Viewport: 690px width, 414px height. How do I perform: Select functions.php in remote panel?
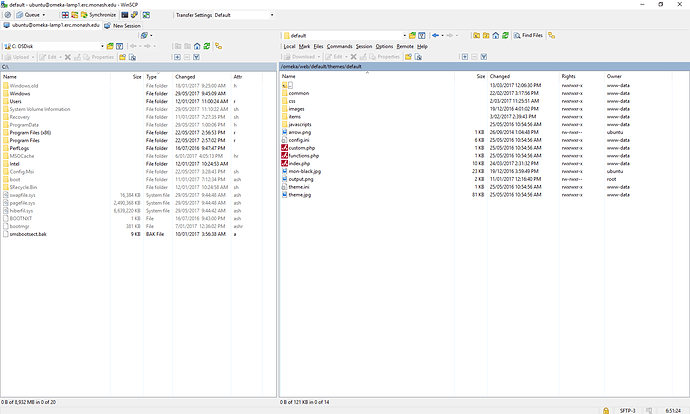[304, 156]
